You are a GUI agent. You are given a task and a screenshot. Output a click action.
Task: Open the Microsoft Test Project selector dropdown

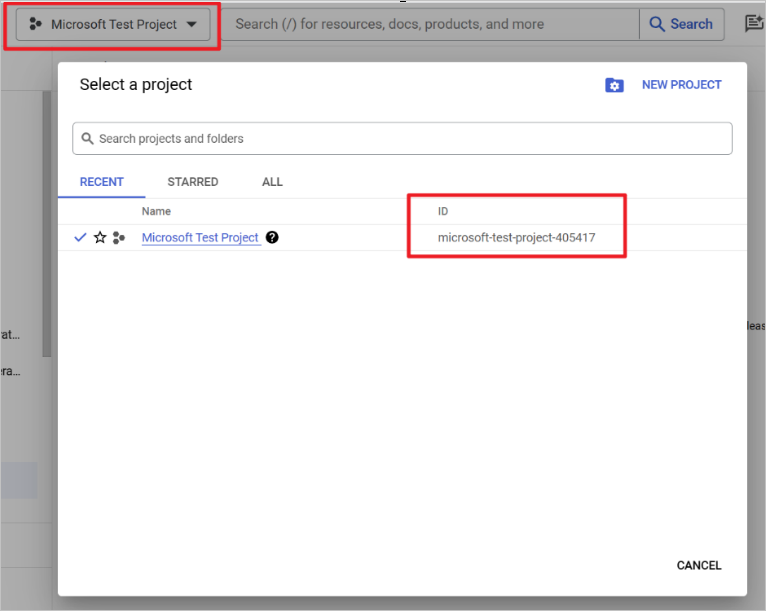pyautogui.click(x=113, y=24)
